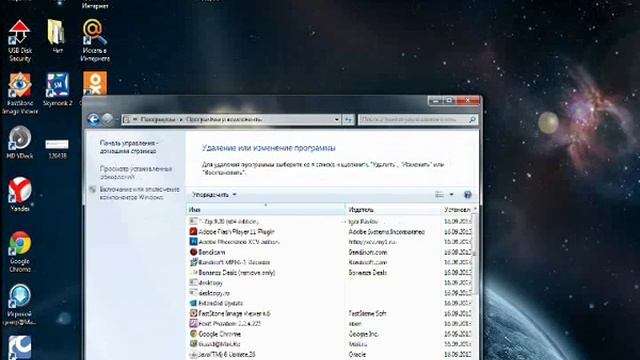Open the recent pages arrow beside the forward button
The image size is (640, 360).
click(x=117, y=120)
